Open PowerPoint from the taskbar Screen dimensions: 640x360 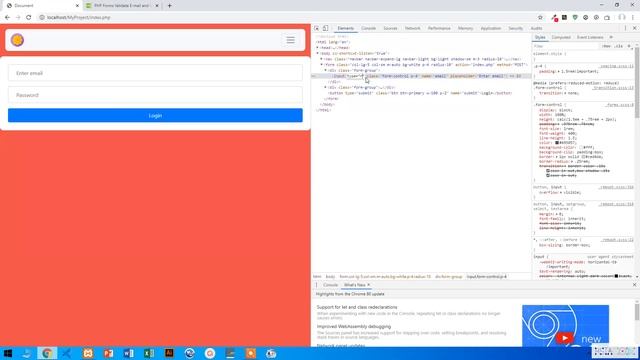pyautogui.click(x=108, y=353)
